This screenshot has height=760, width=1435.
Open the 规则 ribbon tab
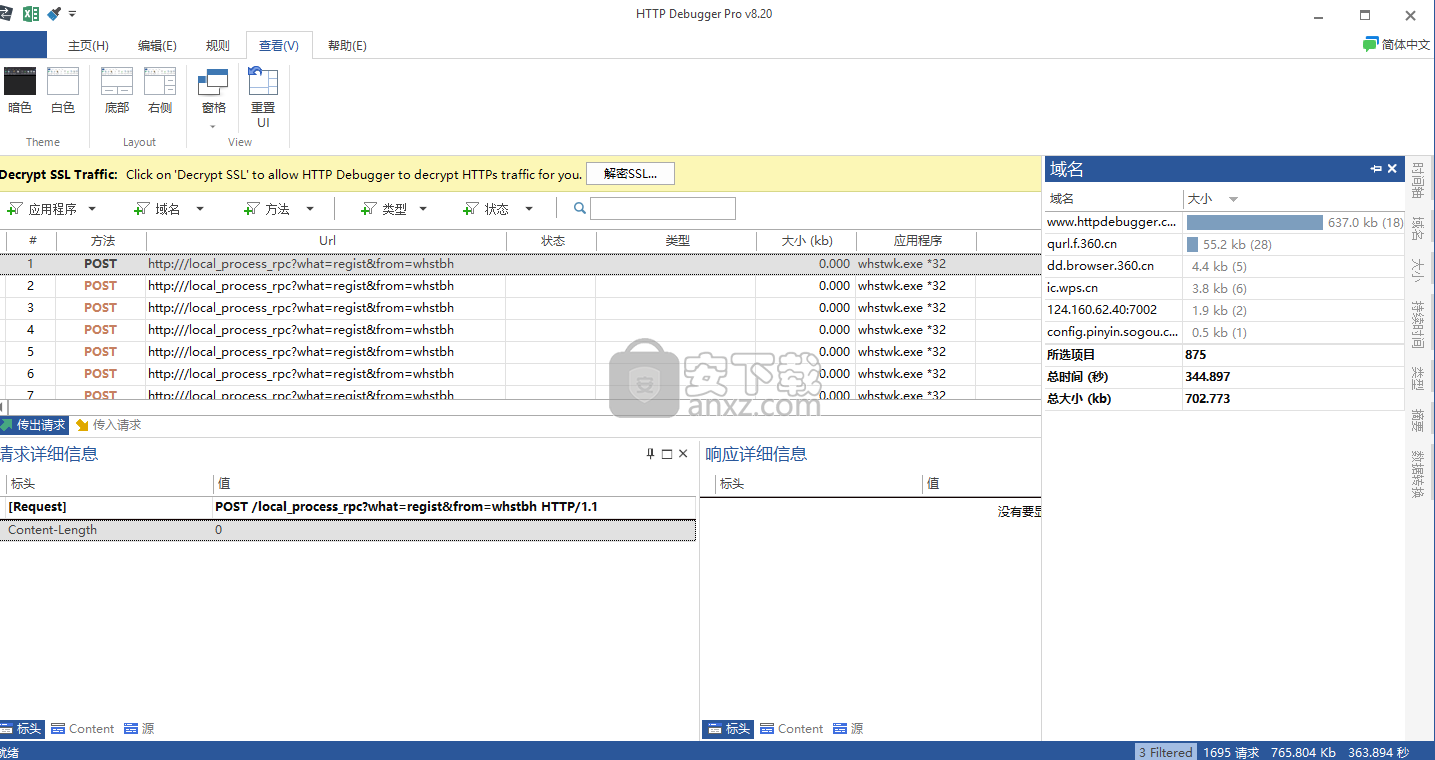(x=217, y=46)
